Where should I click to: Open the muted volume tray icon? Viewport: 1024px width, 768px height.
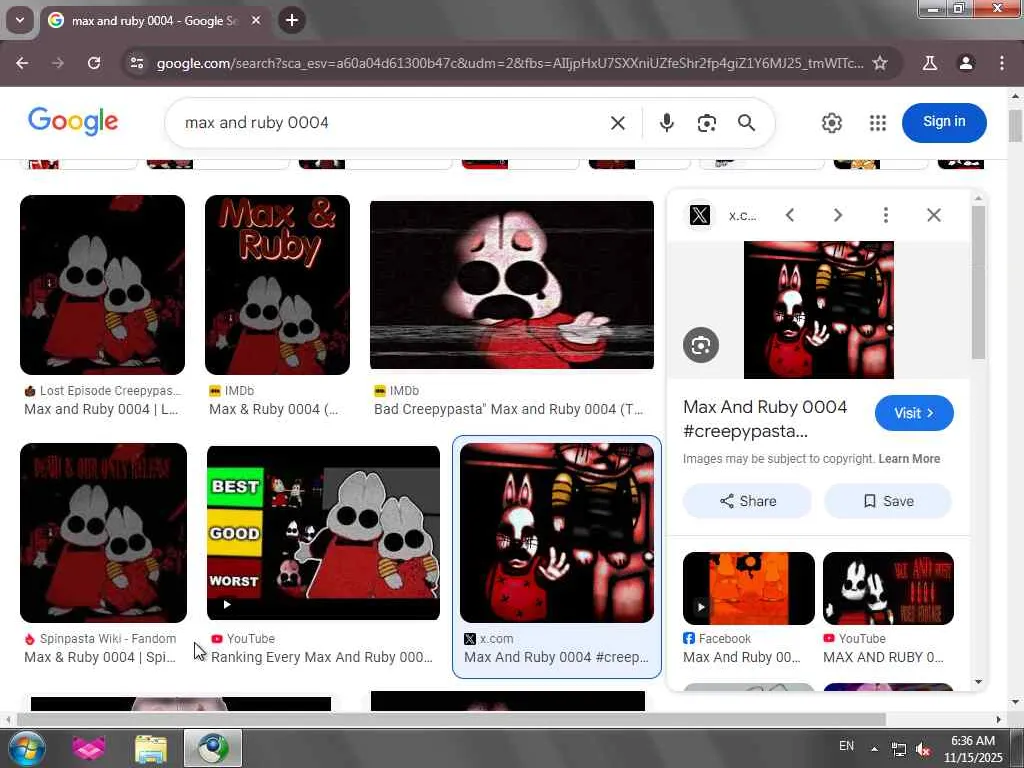pos(923,749)
